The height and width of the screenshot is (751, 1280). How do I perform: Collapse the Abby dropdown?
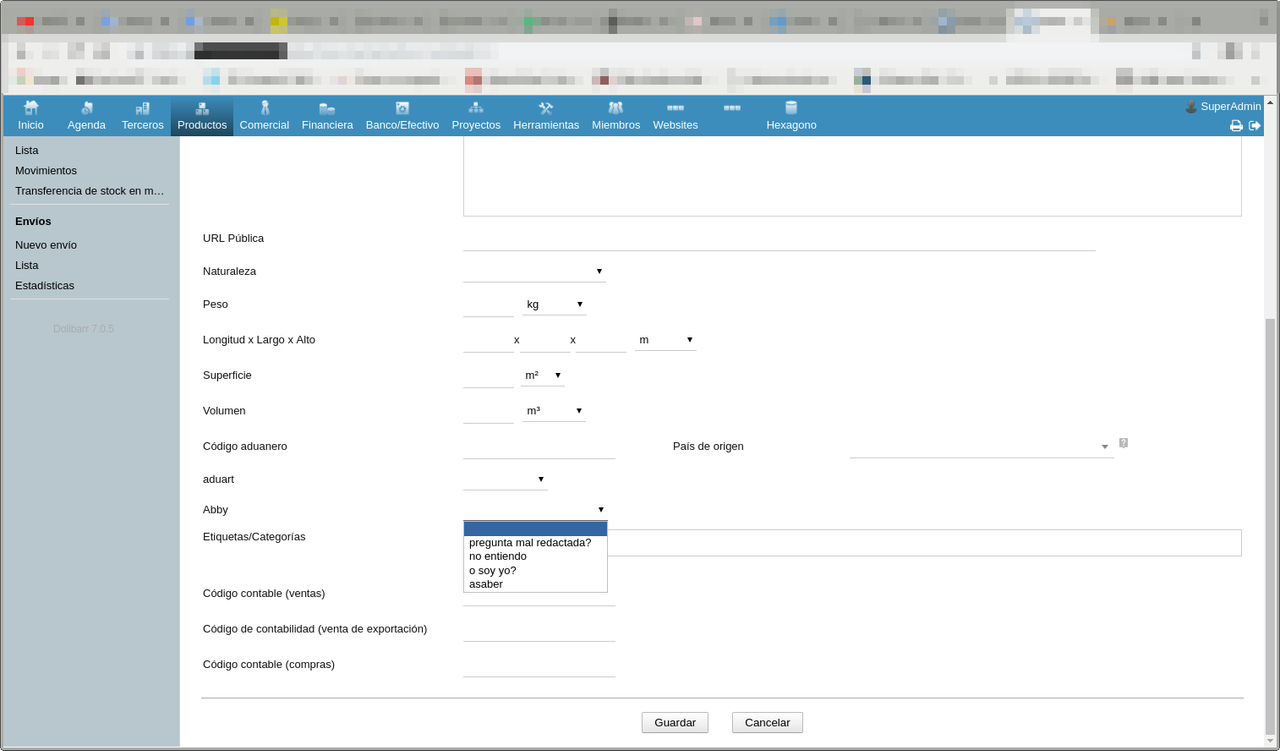535,510
